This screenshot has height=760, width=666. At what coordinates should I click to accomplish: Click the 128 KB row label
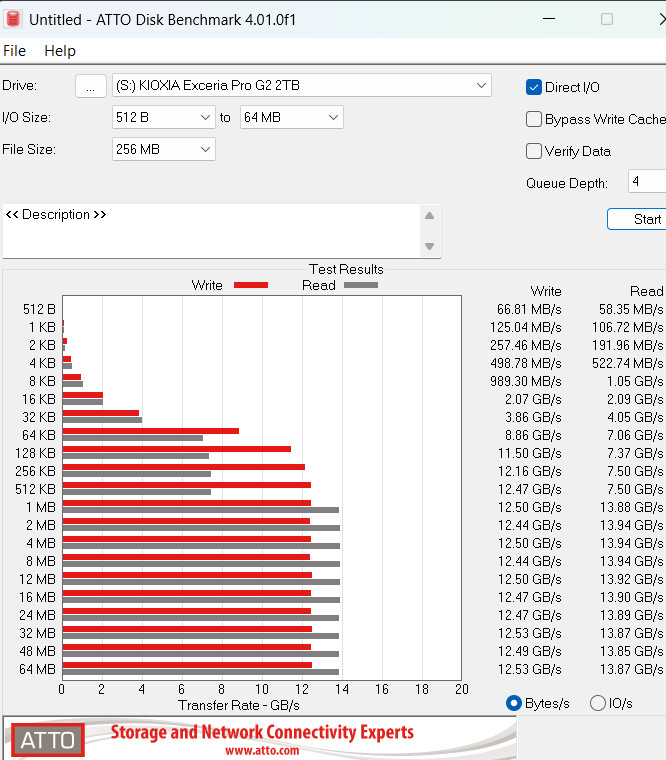click(35, 453)
